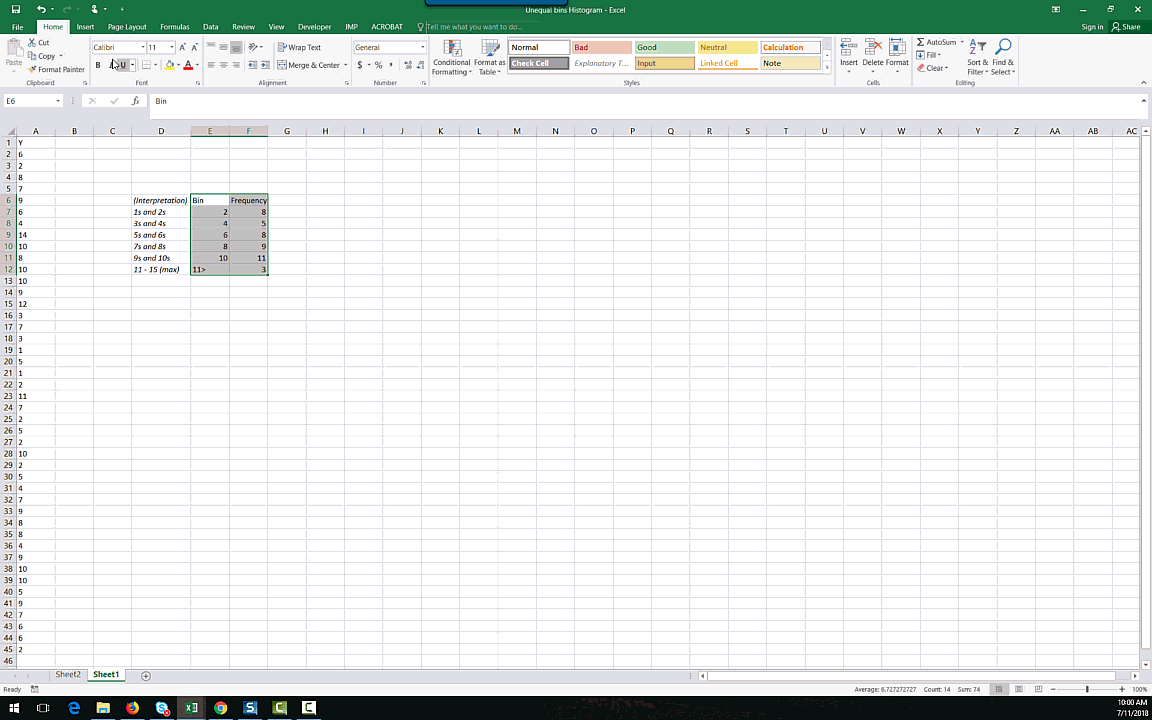Open the File tab
The width and height of the screenshot is (1152, 720).
(18, 26)
